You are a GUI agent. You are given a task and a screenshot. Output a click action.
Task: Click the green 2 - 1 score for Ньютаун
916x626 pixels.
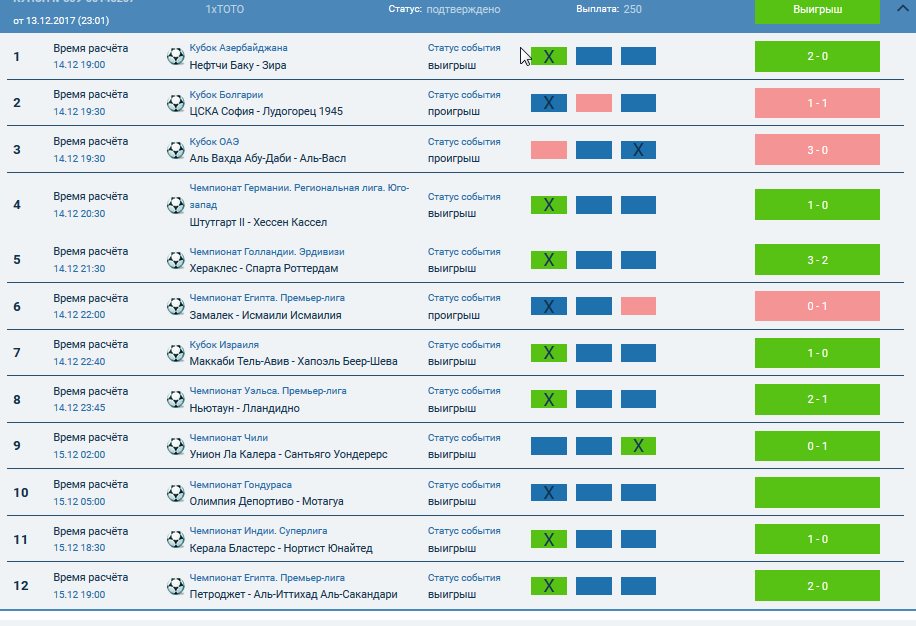[817, 399]
